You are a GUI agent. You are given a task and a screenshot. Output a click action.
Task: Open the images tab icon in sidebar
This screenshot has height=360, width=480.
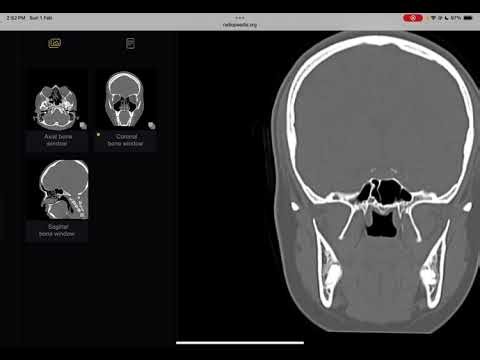point(55,43)
